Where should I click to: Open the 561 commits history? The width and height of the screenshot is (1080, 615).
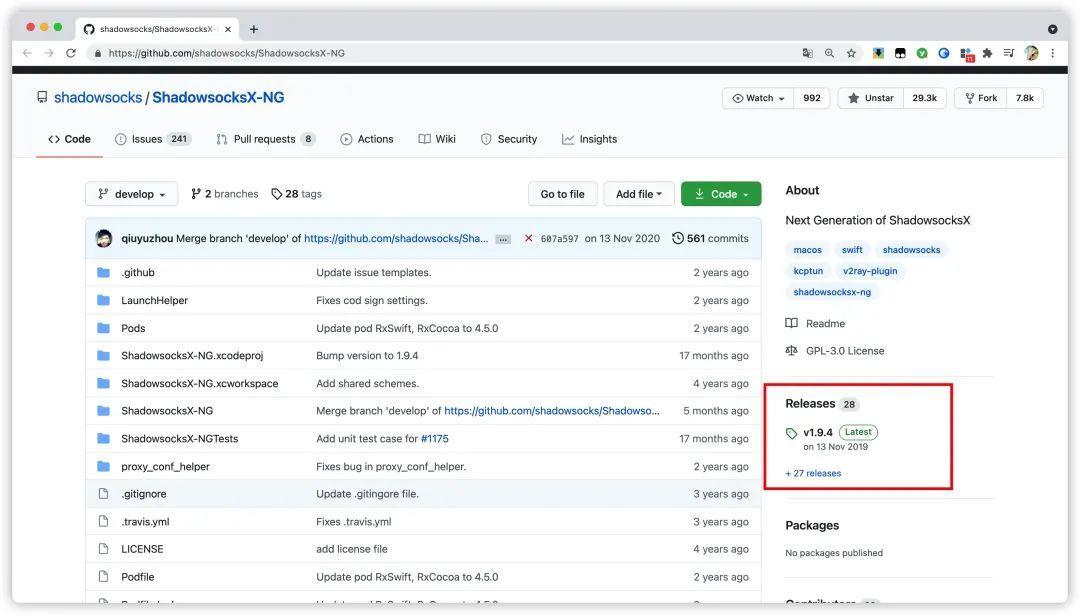[710, 238]
